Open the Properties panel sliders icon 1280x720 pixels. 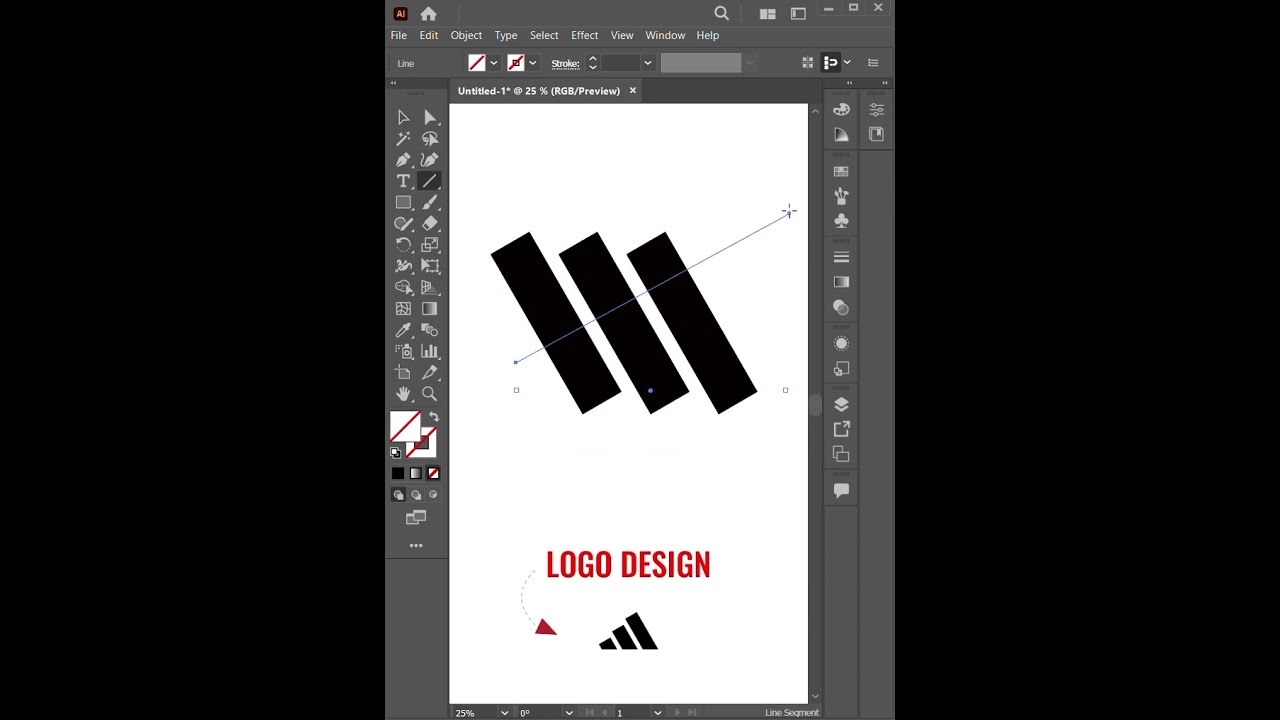click(877, 110)
